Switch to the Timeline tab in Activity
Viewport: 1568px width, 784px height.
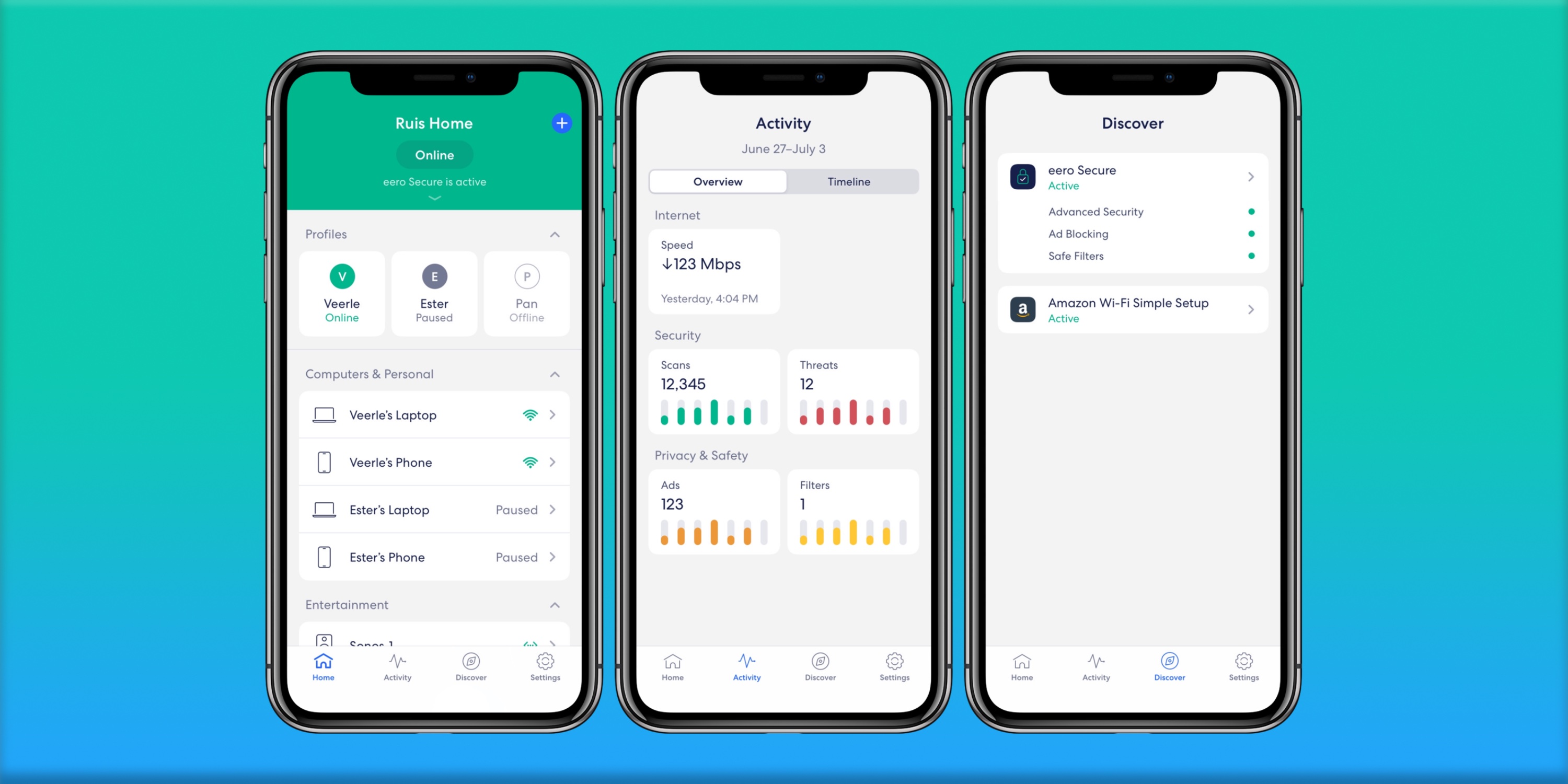click(849, 181)
